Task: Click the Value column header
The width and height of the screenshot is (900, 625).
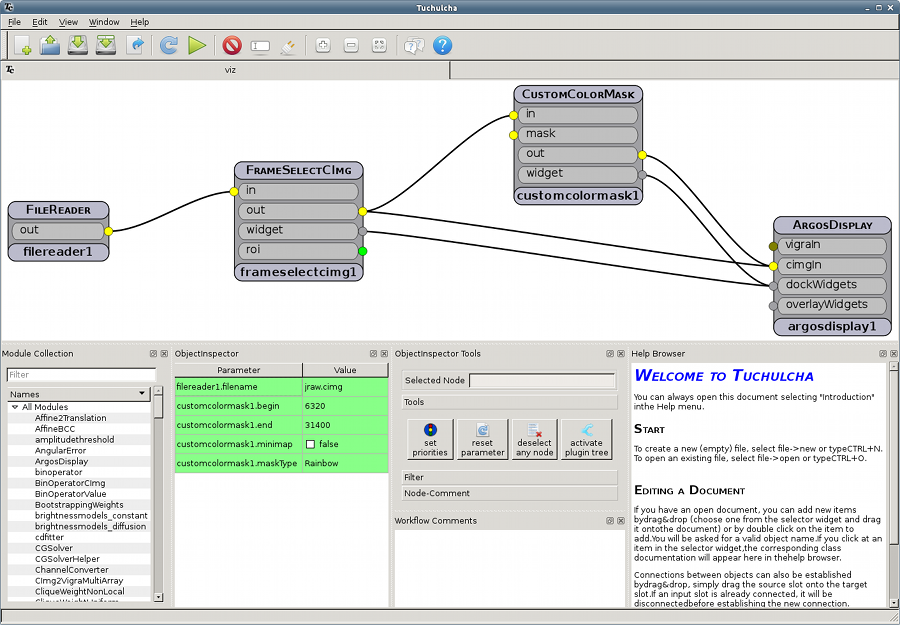Action: [x=345, y=370]
